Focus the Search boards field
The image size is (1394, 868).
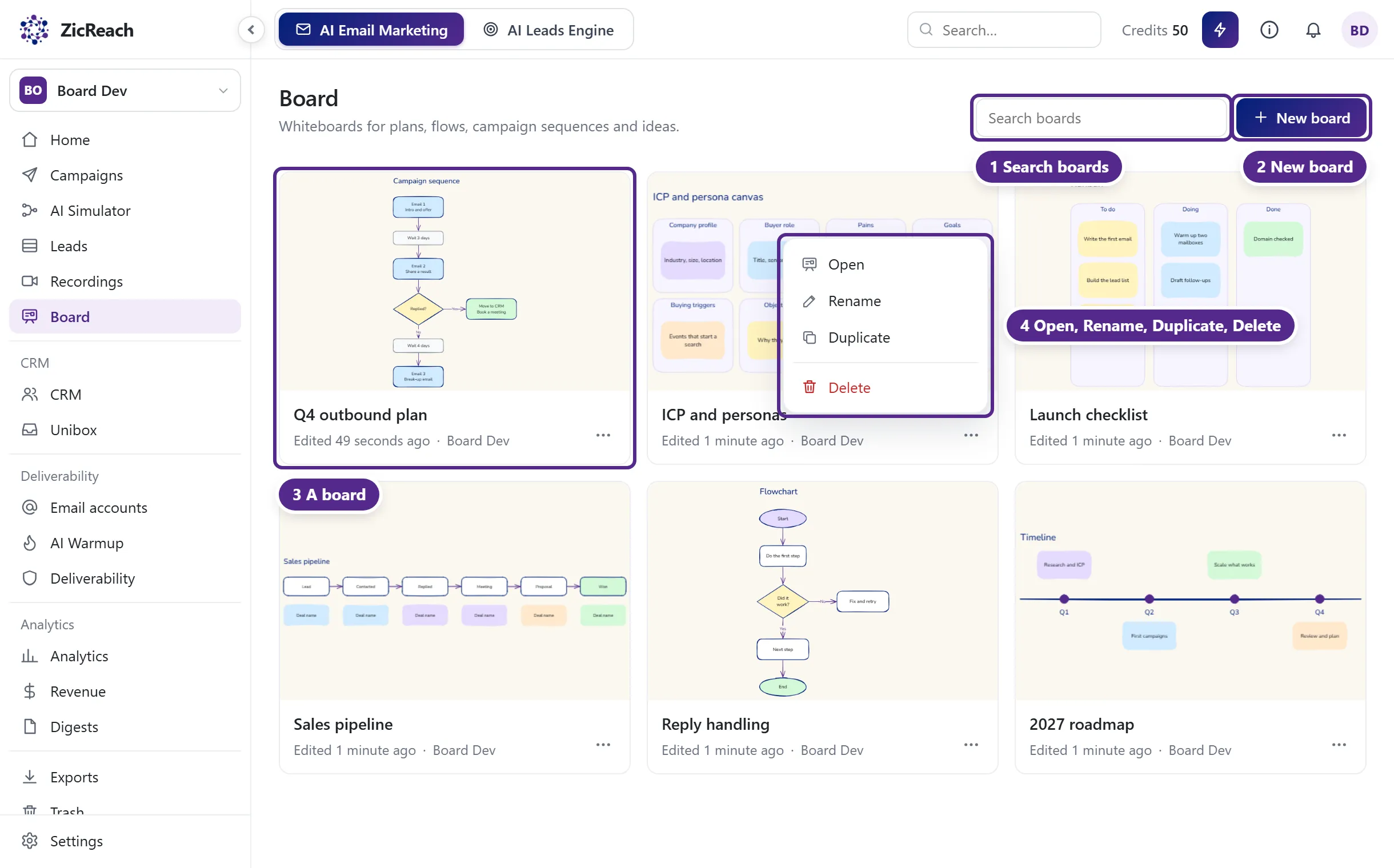pos(1101,118)
